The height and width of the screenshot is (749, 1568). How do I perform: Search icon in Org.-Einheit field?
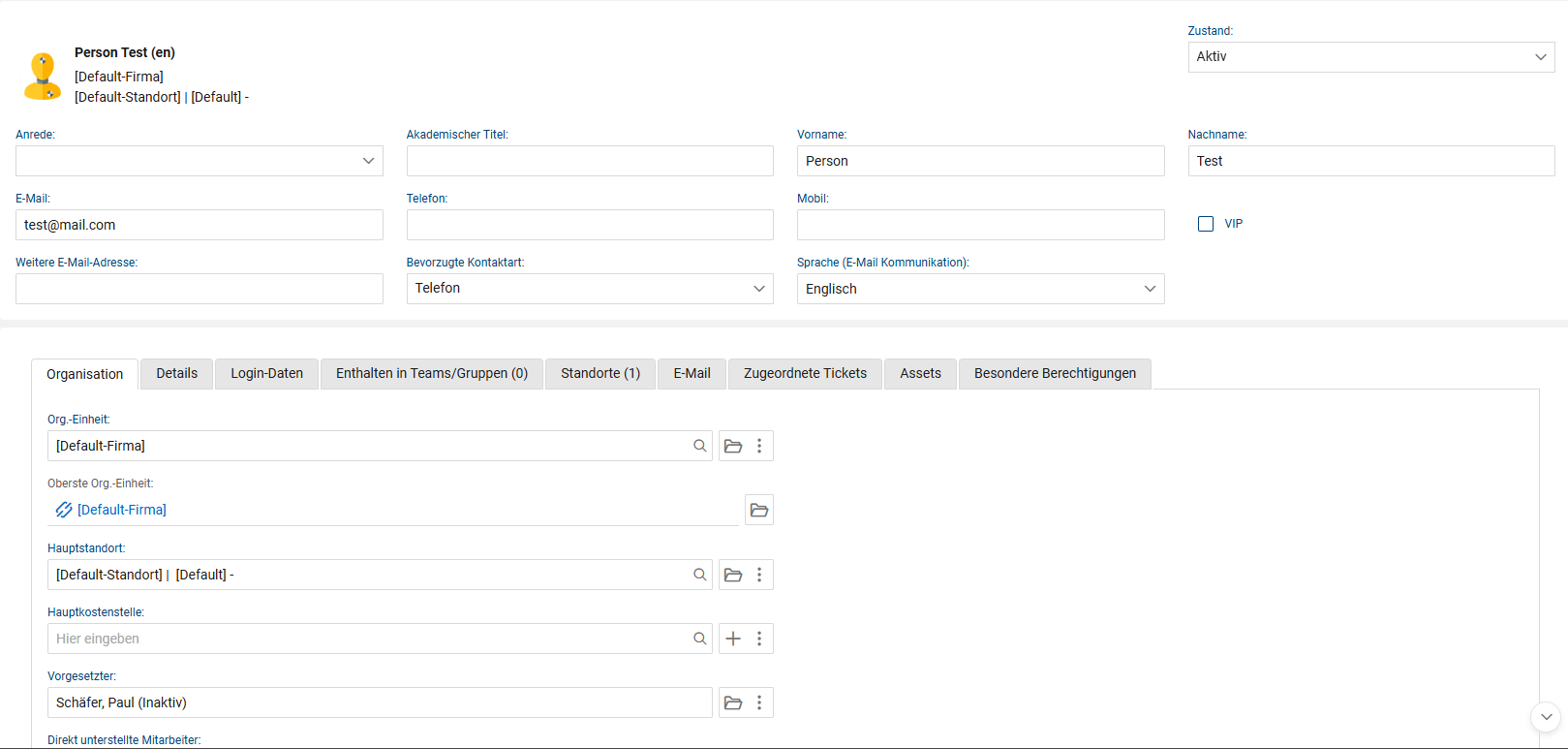pos(699,446)
